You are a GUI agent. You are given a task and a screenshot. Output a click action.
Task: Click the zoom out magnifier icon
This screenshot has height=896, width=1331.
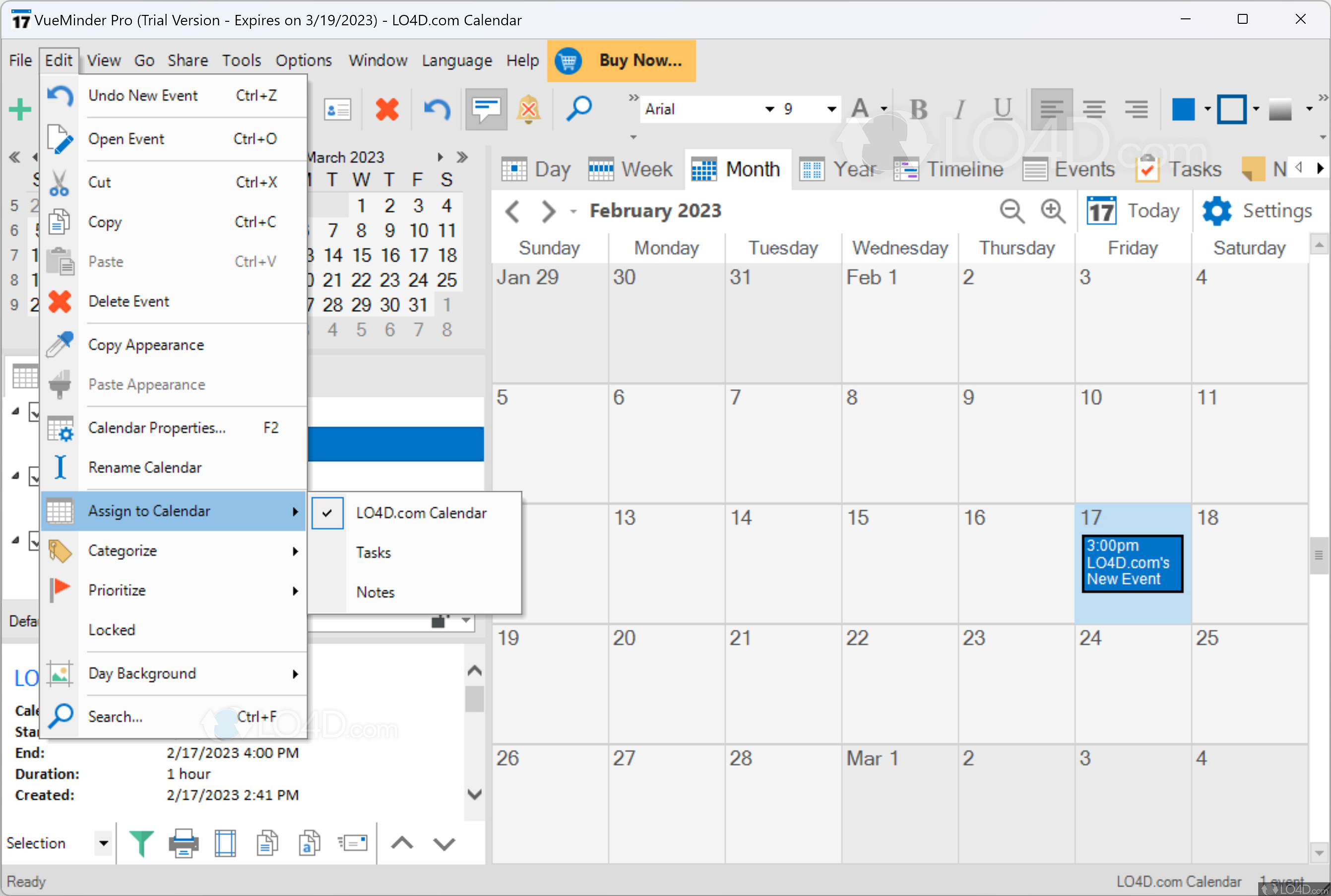pyautogui.click(x=1012, y=211)
